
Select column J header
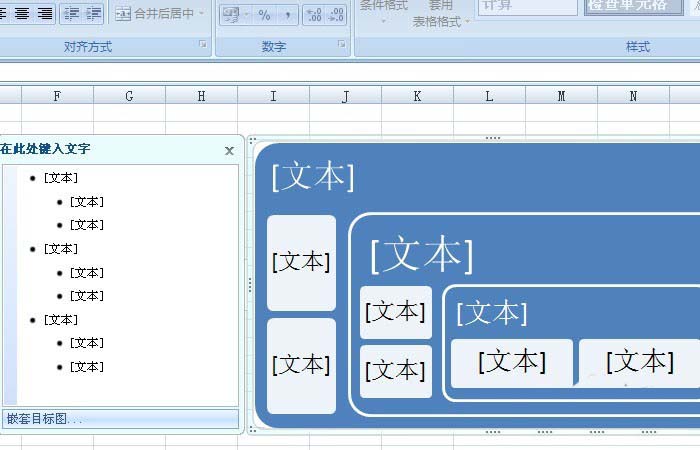click(346, 96)
